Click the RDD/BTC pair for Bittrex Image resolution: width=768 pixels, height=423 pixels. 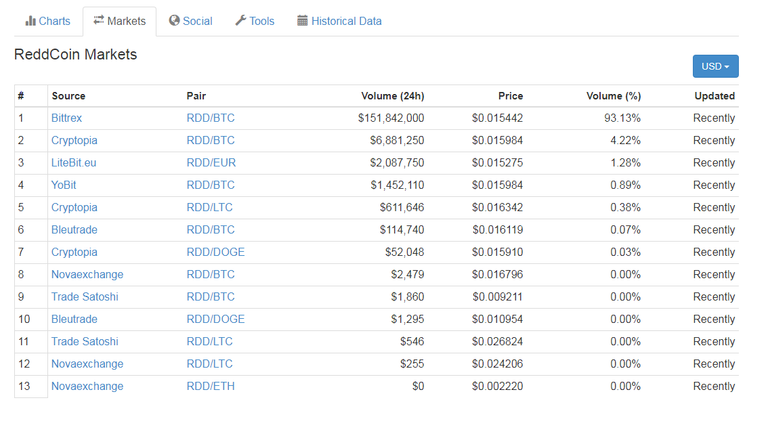tap(211, 118)
